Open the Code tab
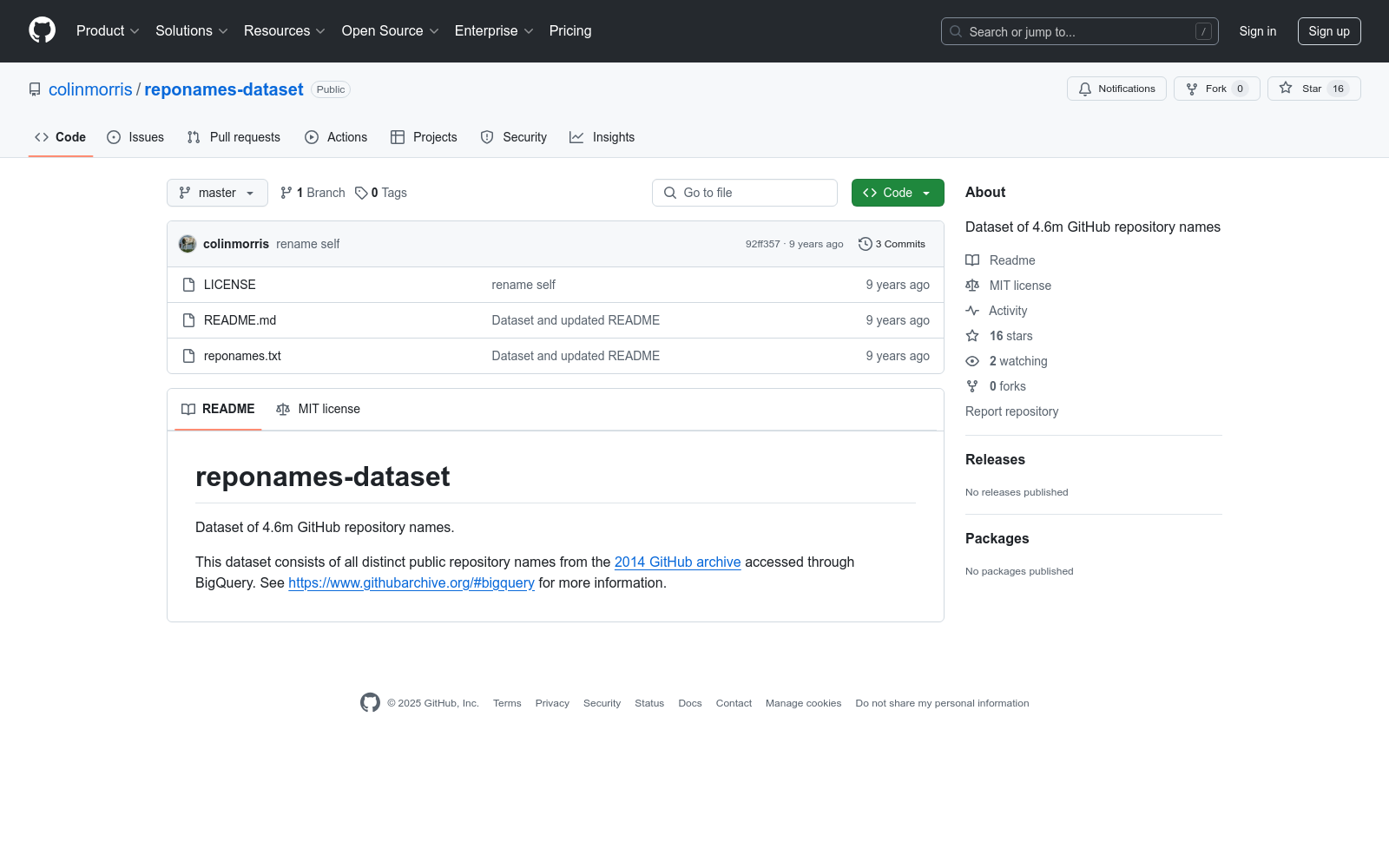Screen dimensions: 1389x868 [x=61, y=137]
